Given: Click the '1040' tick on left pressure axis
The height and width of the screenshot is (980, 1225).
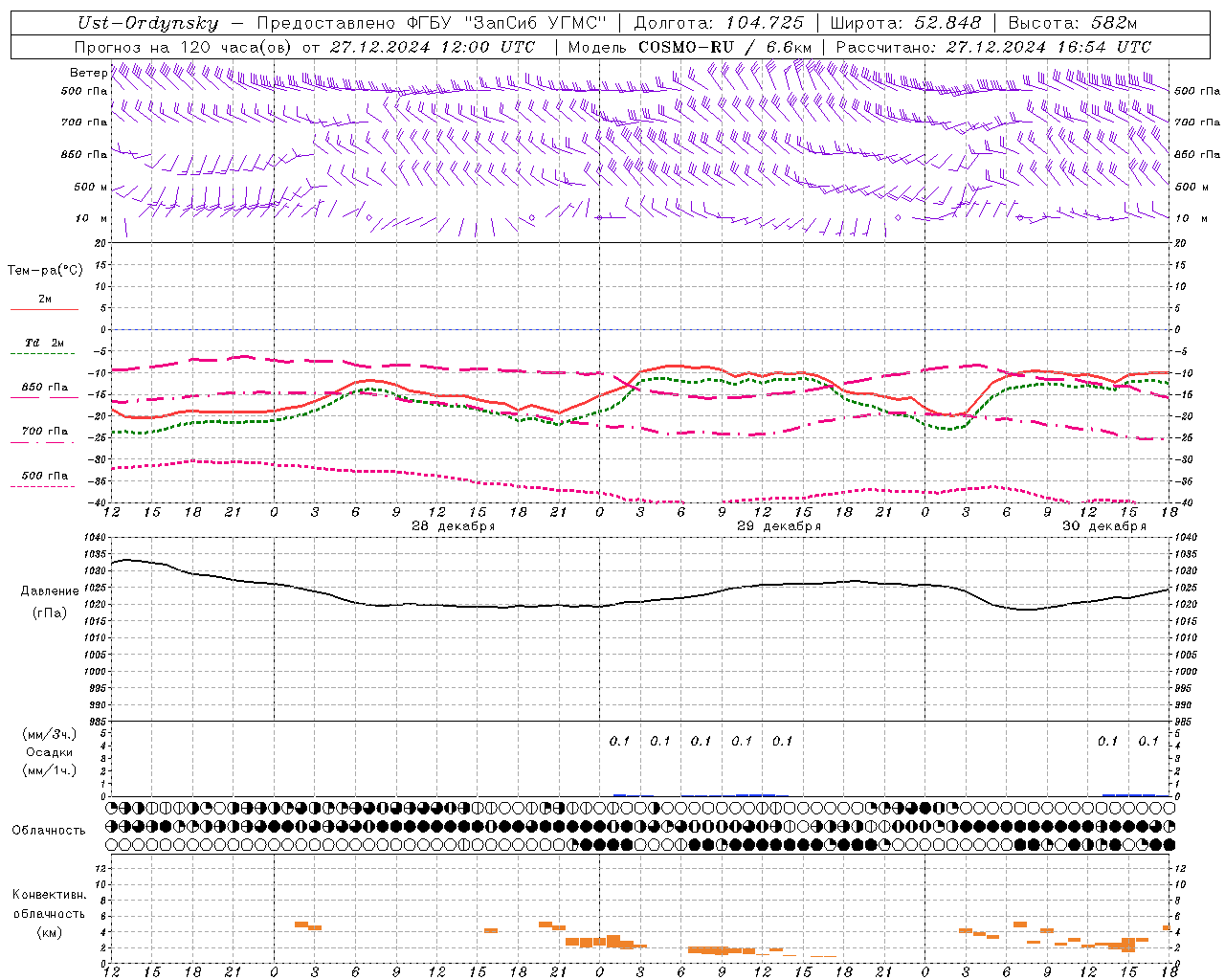Looking at the screenshot, I should (97, 538).
